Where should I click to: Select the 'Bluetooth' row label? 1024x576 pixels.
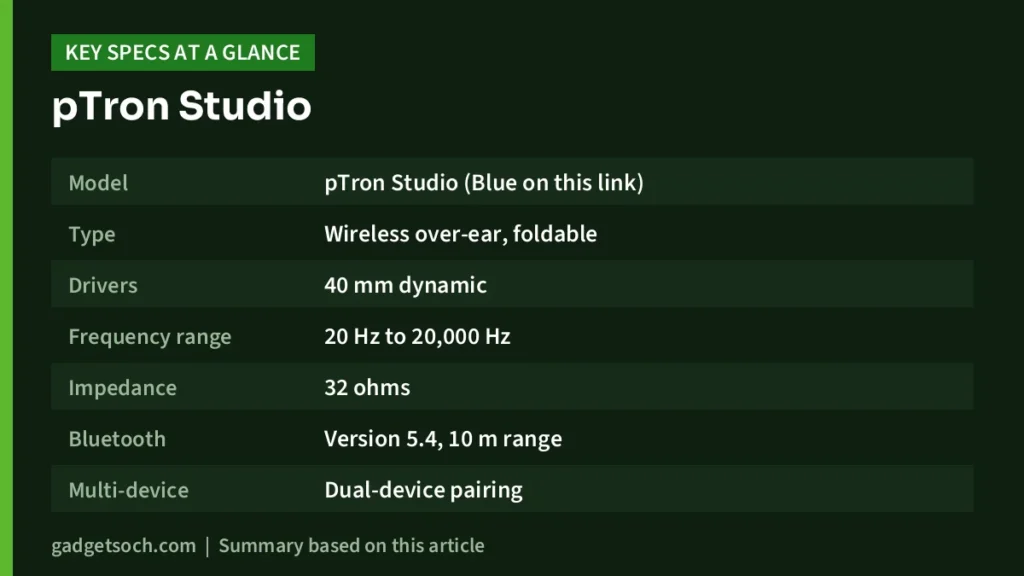point(117,439)
